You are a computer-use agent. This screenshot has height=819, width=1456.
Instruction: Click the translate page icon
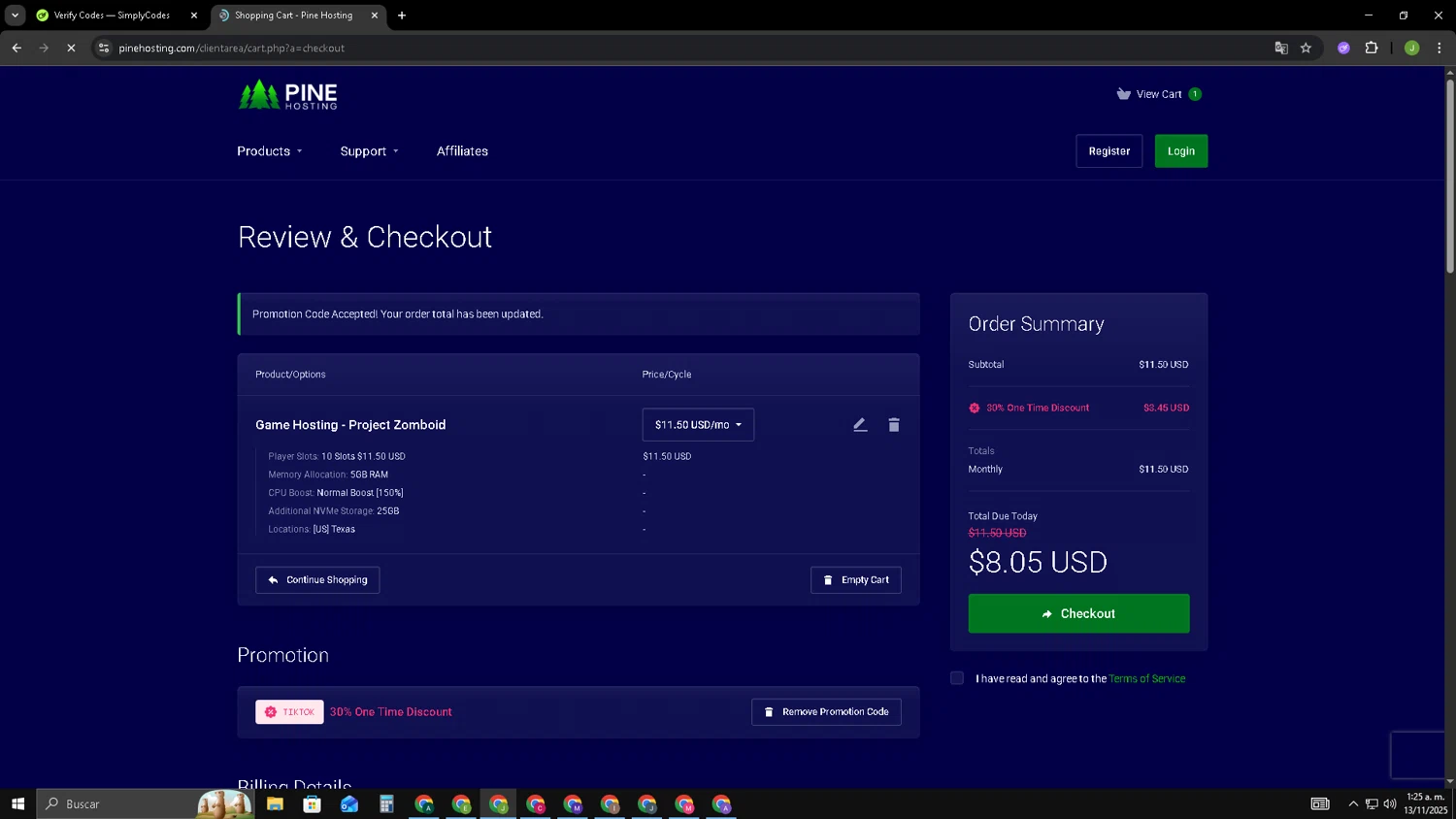1281,48
